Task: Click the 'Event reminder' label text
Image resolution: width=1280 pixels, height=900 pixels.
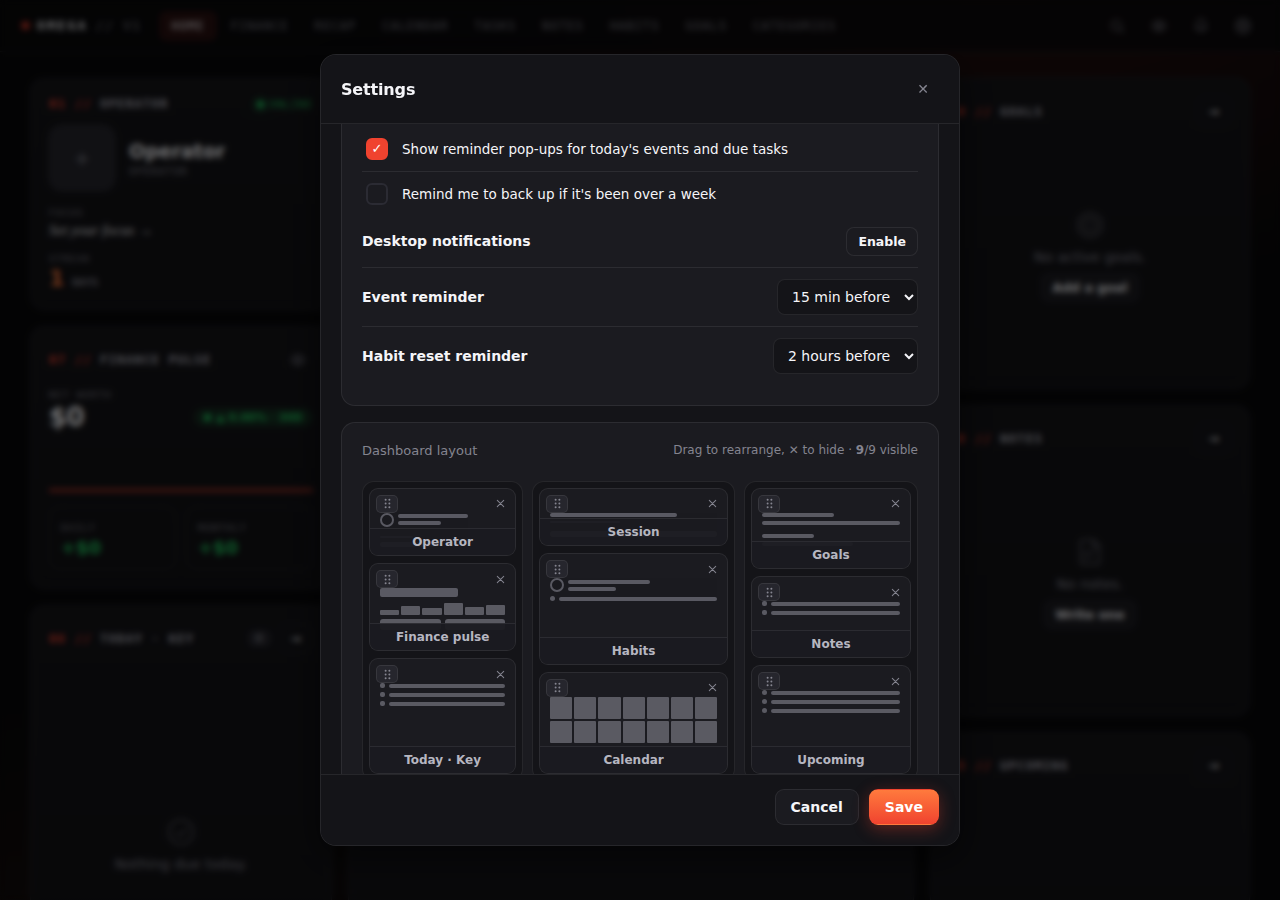Action: (x=423, y=297)
